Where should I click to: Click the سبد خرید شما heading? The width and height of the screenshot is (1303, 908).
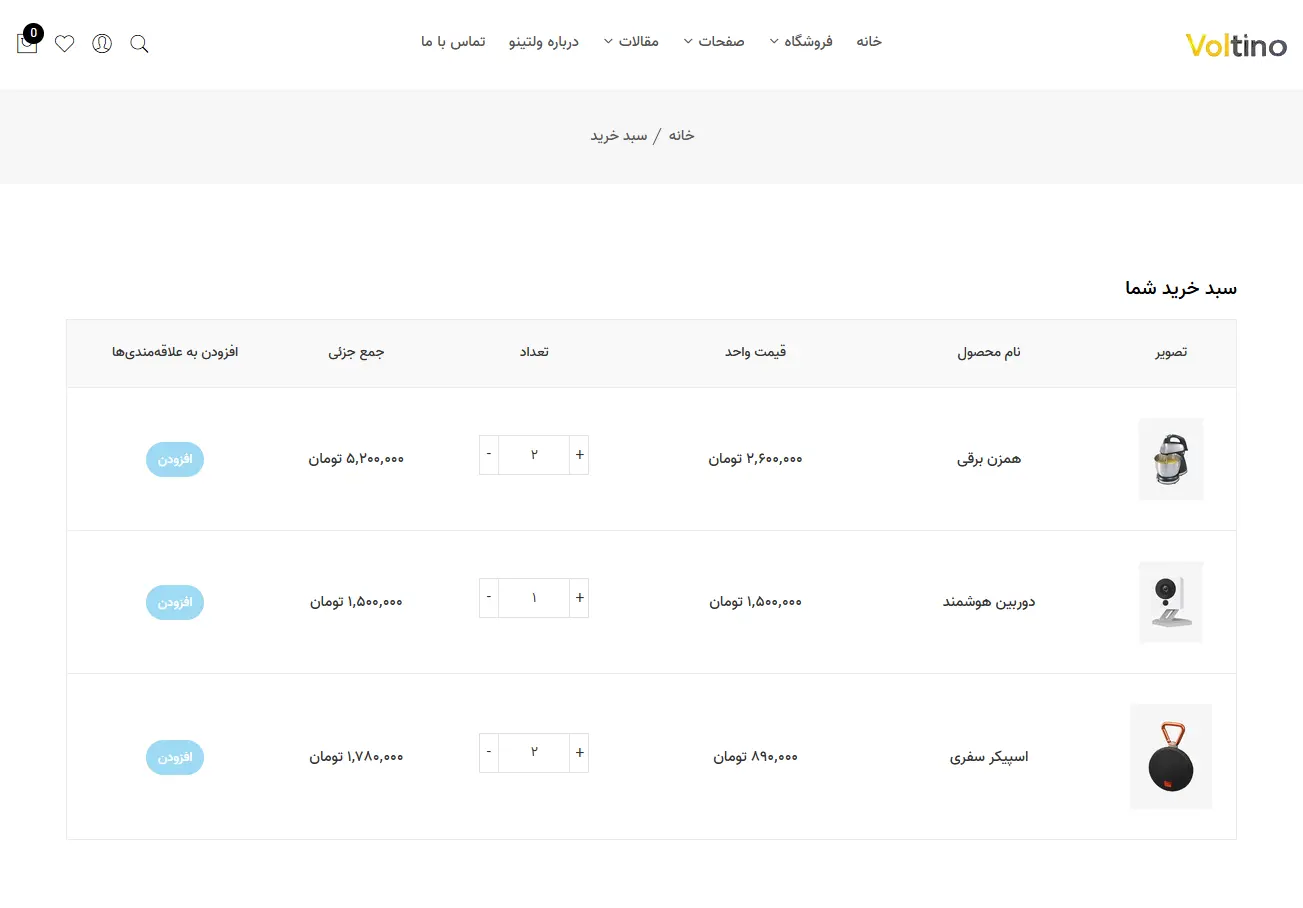click(x=1181, y=288)
